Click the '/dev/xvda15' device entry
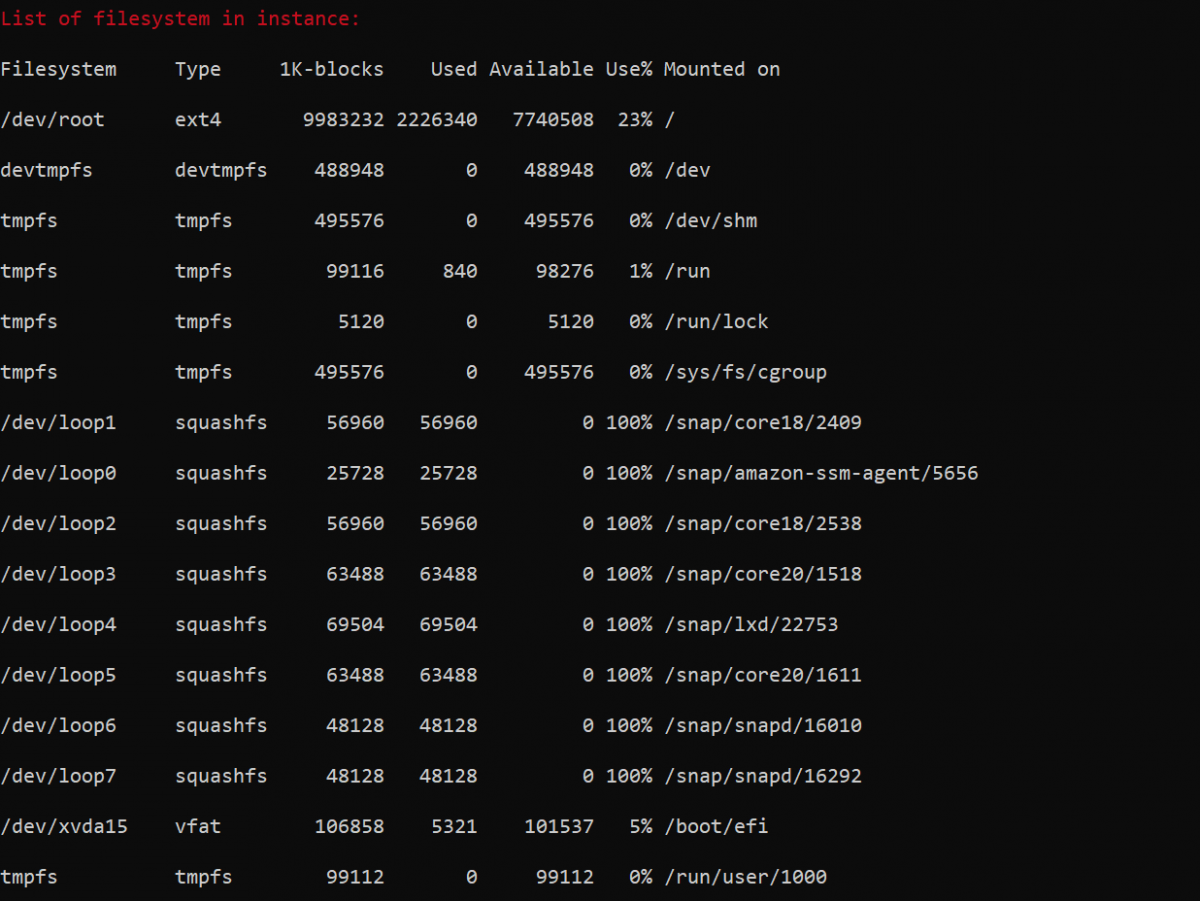1200x901 pixels. click(63, 826)
